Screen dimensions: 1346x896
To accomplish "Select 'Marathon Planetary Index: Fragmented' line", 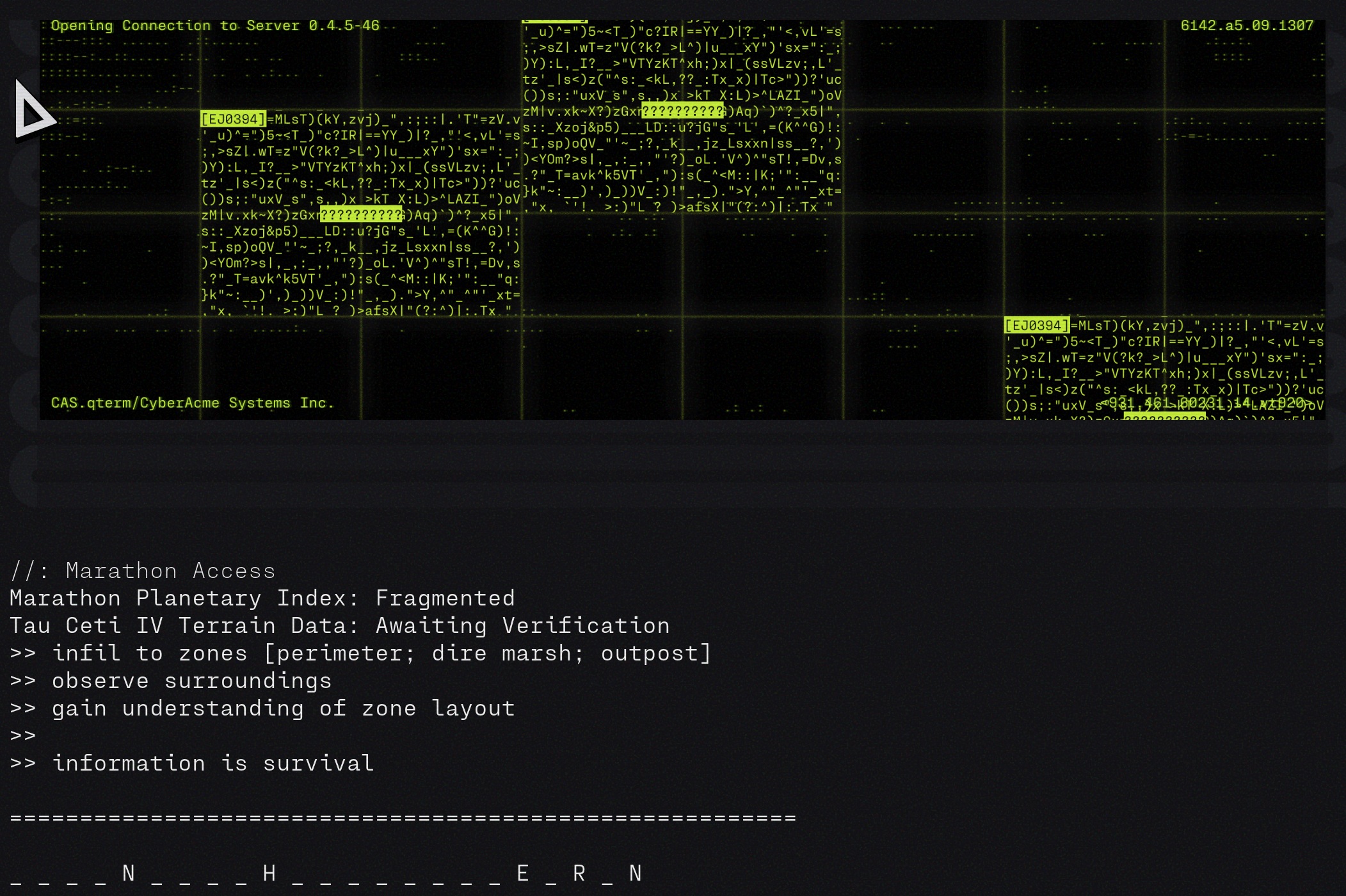I will 262,598.
